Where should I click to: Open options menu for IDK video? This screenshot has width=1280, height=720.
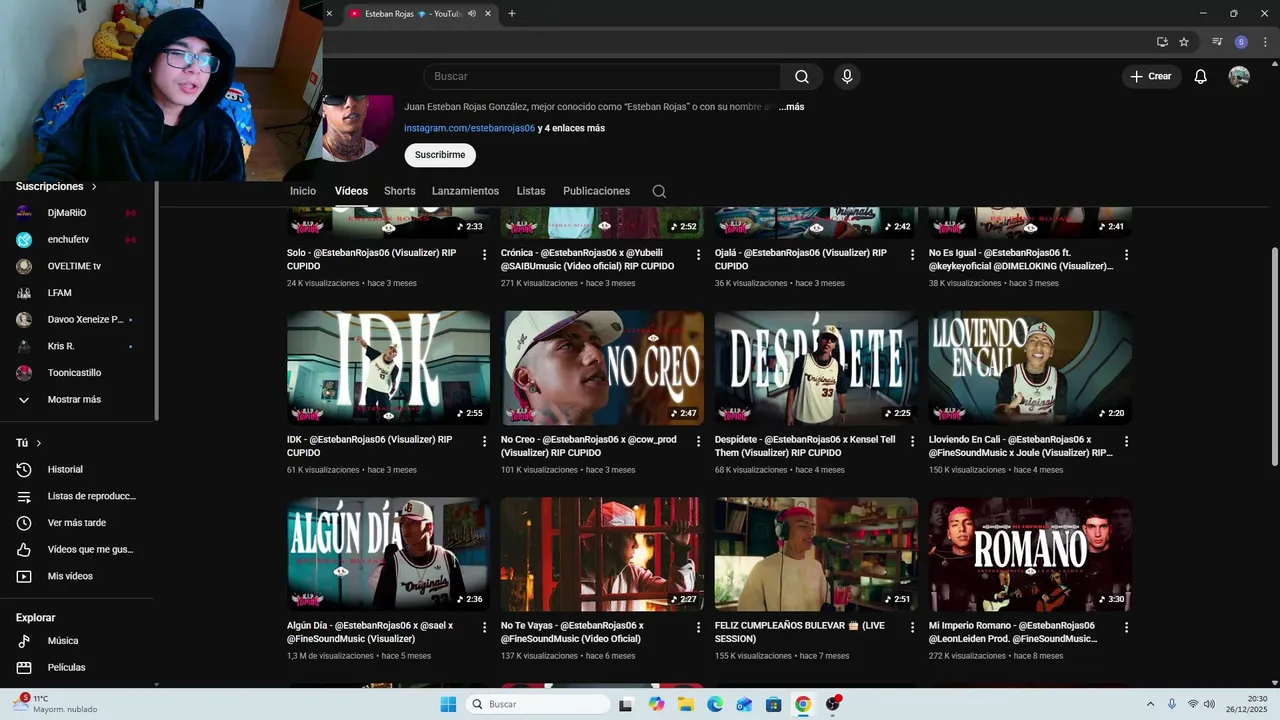pyautogui.click(x=485, y=441)
